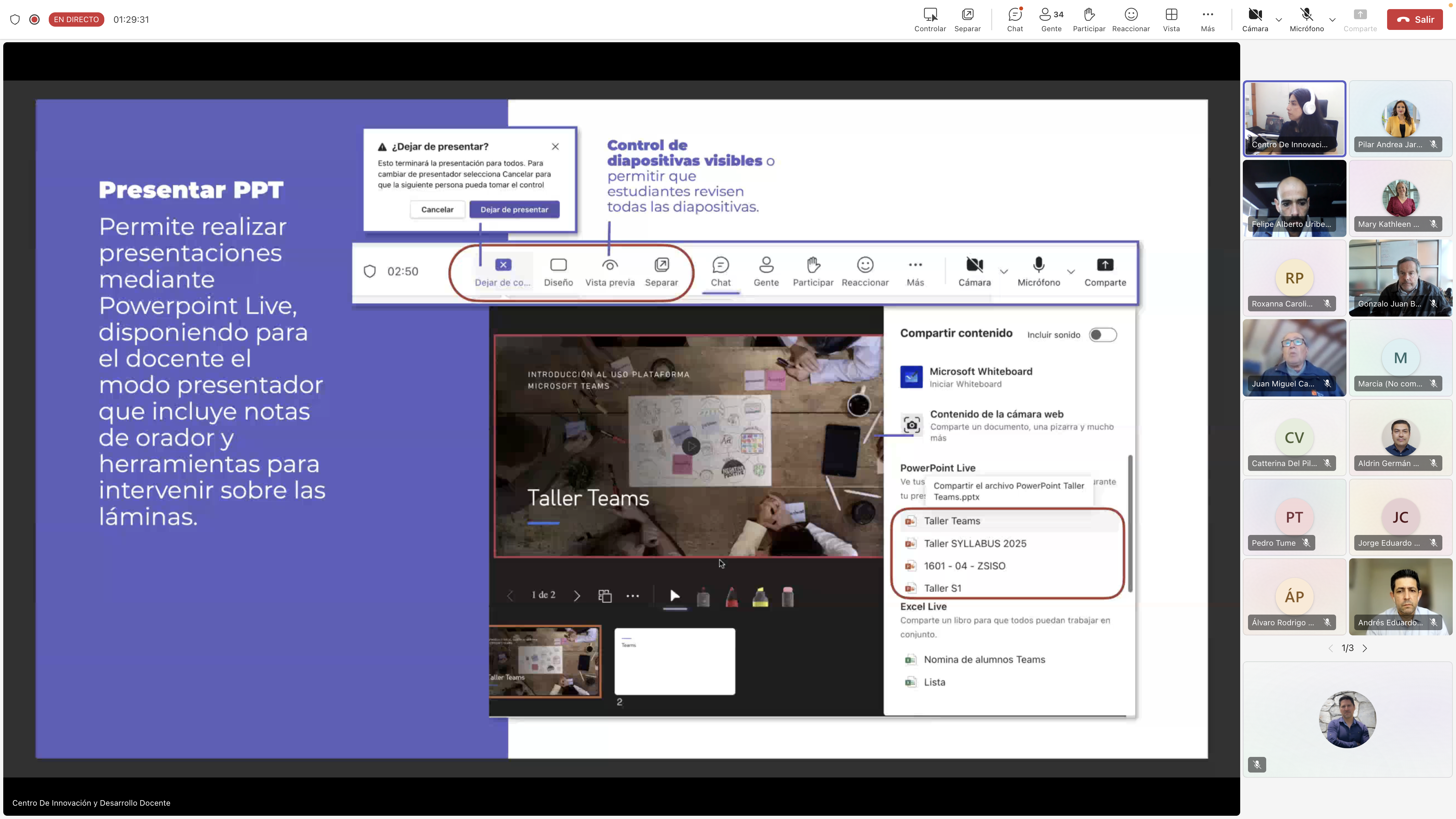Click the muted mic icon on Mary Kathleen tile
The image size is (1456, 819).
pyautogui.click(x=1433, y=224)
